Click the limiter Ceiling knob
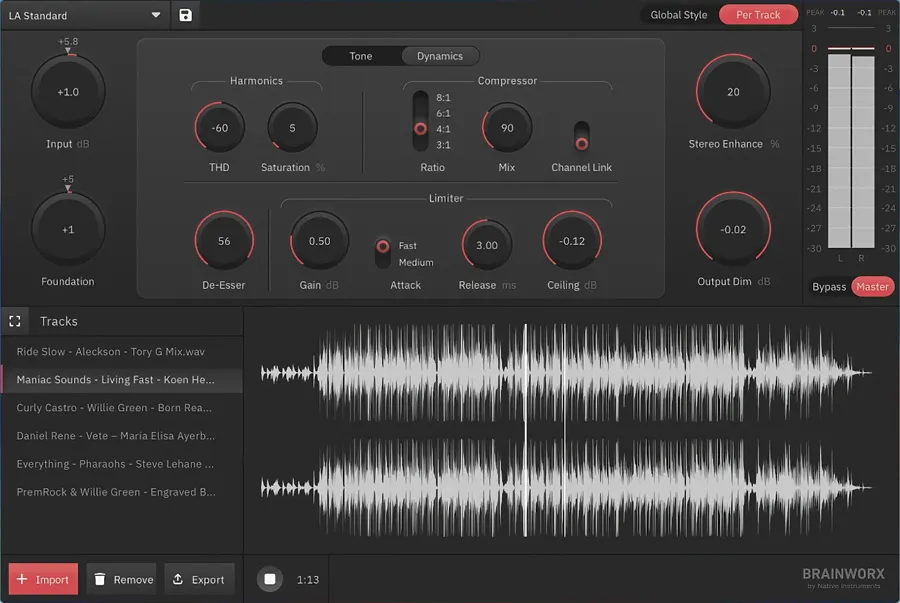The image size is (900, 603). [x=572, y=241]
